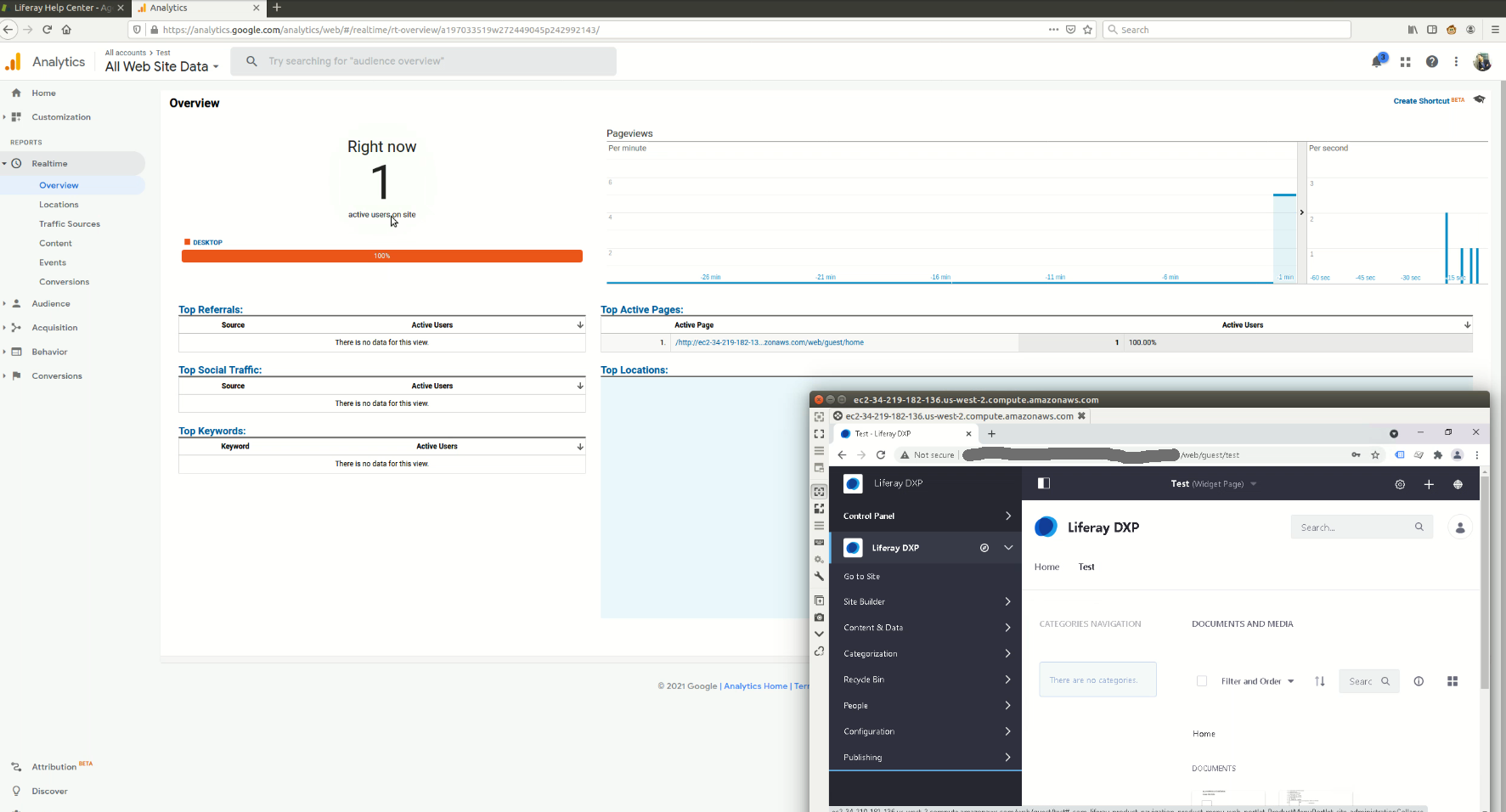Toggle Liferay product menu panel icon
Image resolution: width=1506 pixels, height=812 pixels.
click(1044, 483)
